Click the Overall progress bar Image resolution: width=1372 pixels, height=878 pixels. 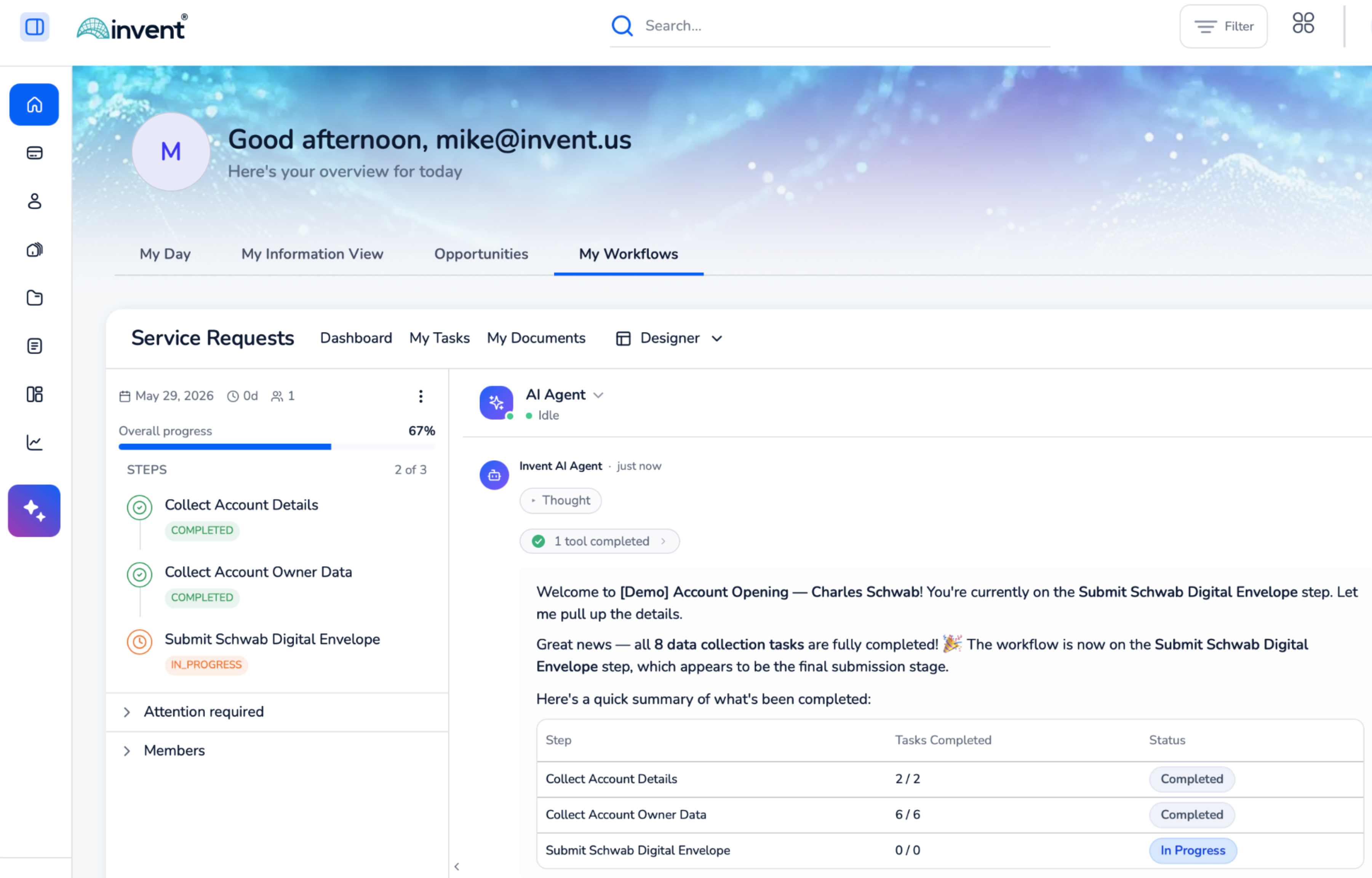tap(277, 446)
